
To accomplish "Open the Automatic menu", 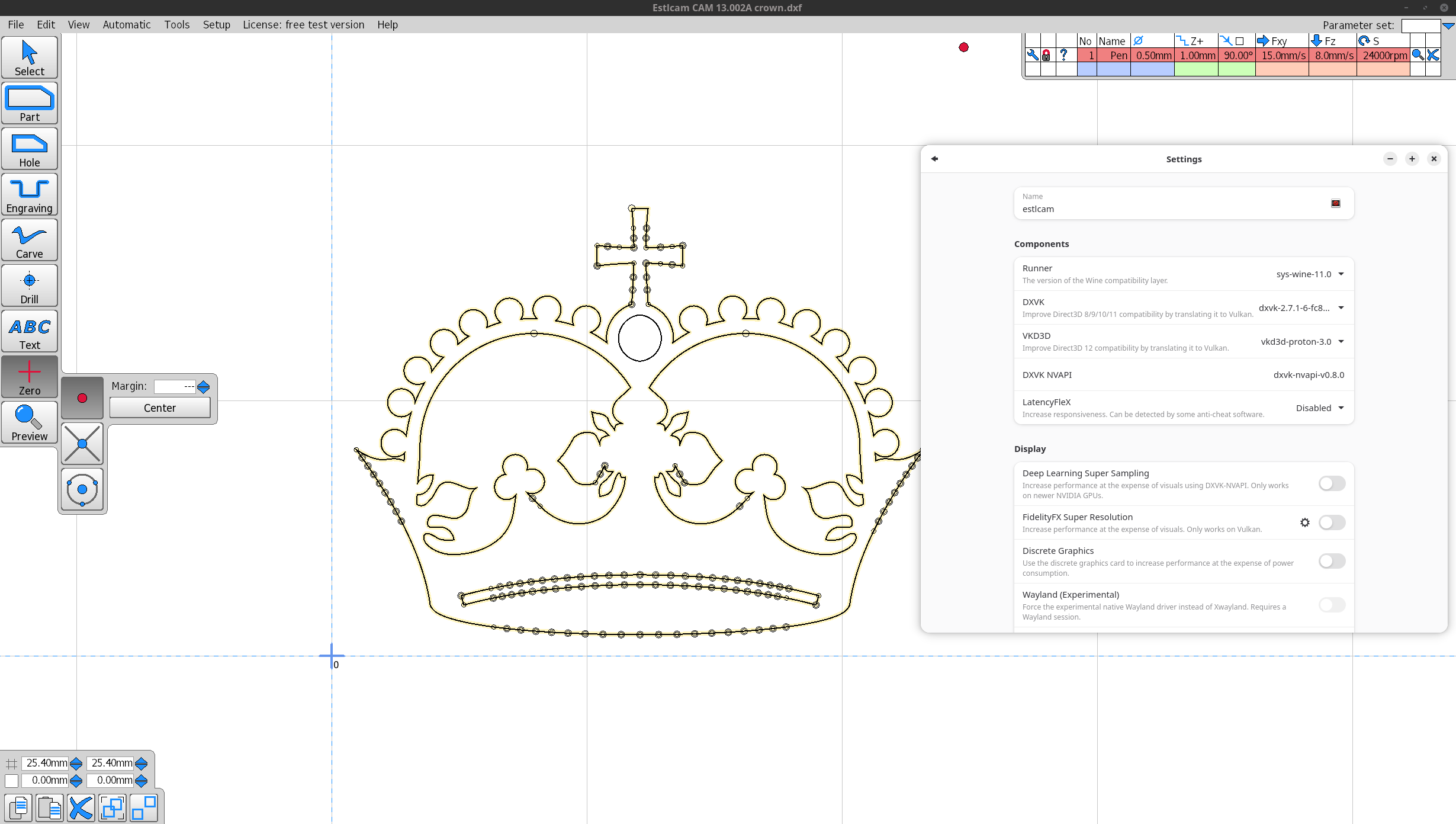I will [126, 24].
